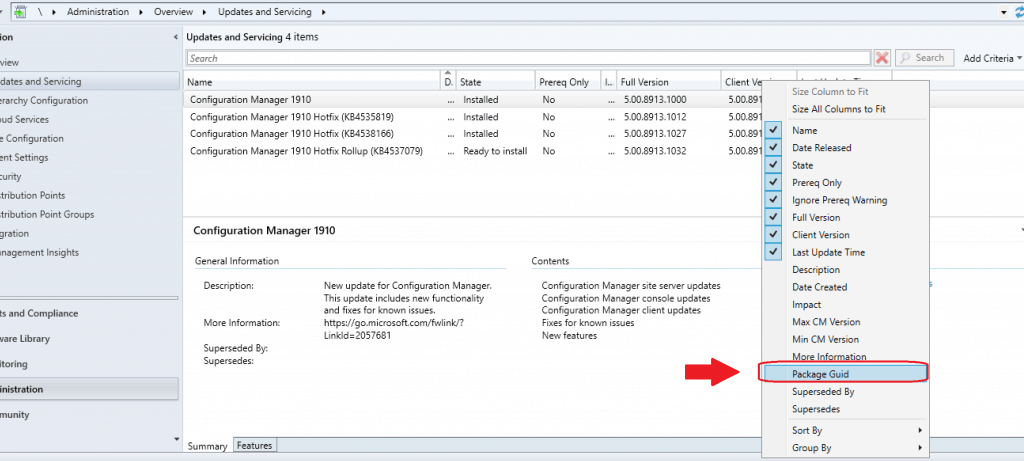Click Overview in the breadcrumb path
Viewport: 1024px width, 461px height.
coord(174,12)
